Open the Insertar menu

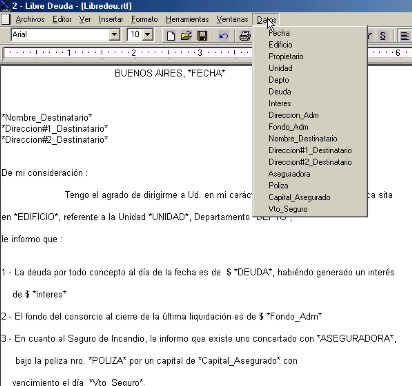coord(111,19)
